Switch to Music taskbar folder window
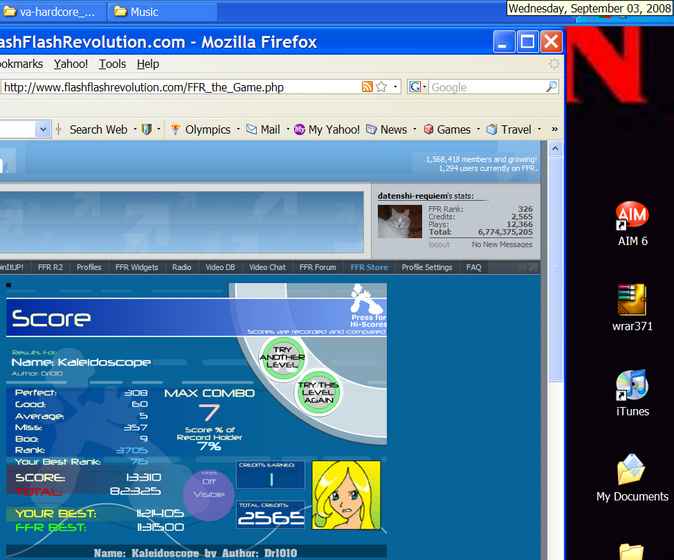This screenshot has width=674, height=560. pyautogui.click(x=162, y=12)
